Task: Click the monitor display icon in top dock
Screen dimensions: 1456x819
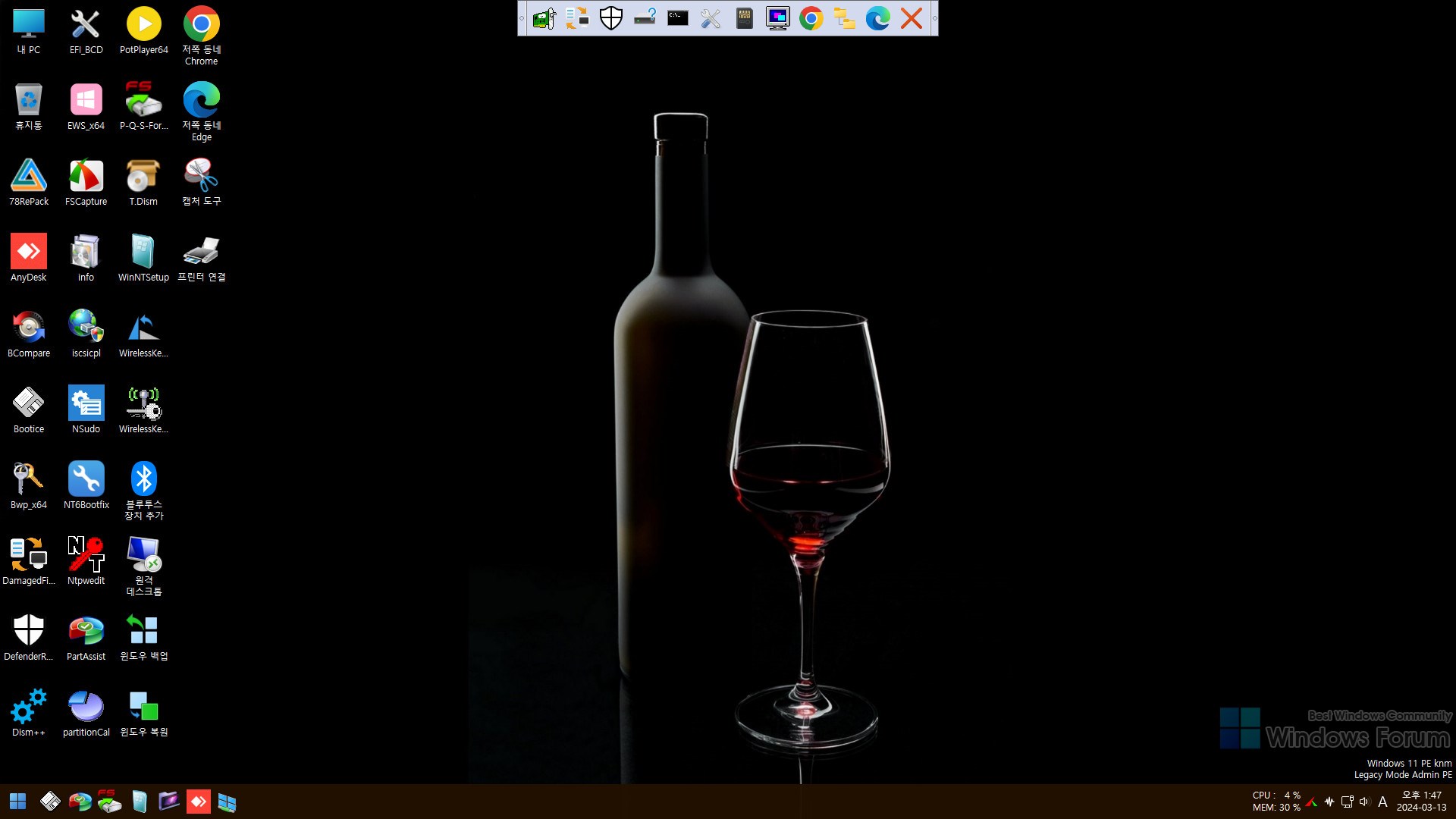Action: point(778,18)
